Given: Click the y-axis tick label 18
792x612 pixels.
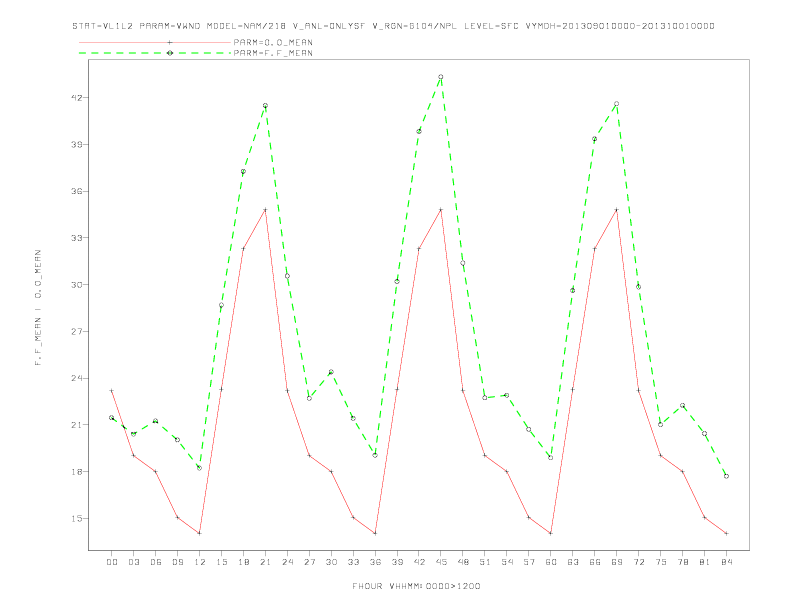Looking at the screenshot, I should [x=77, y=472].
